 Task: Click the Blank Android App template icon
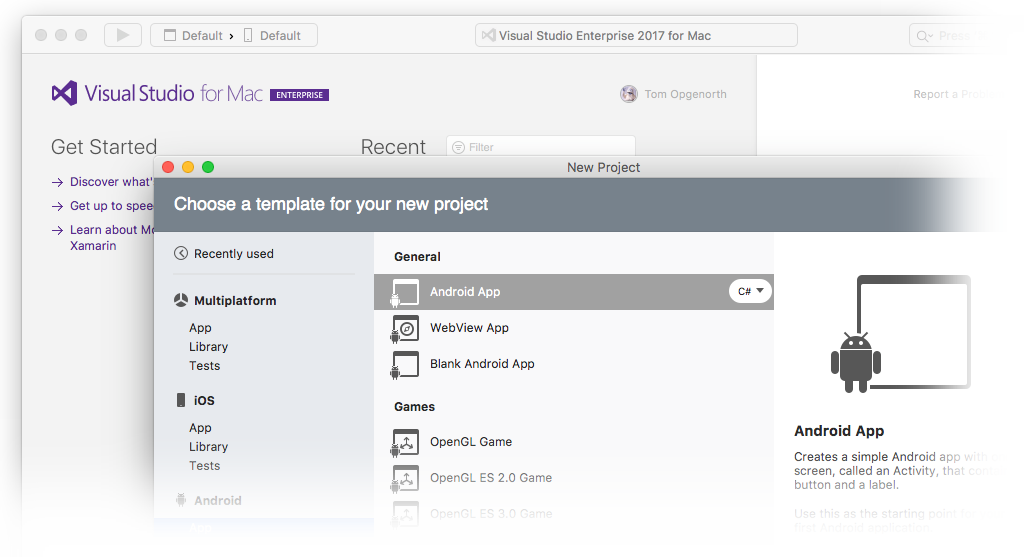click(405, 364)
